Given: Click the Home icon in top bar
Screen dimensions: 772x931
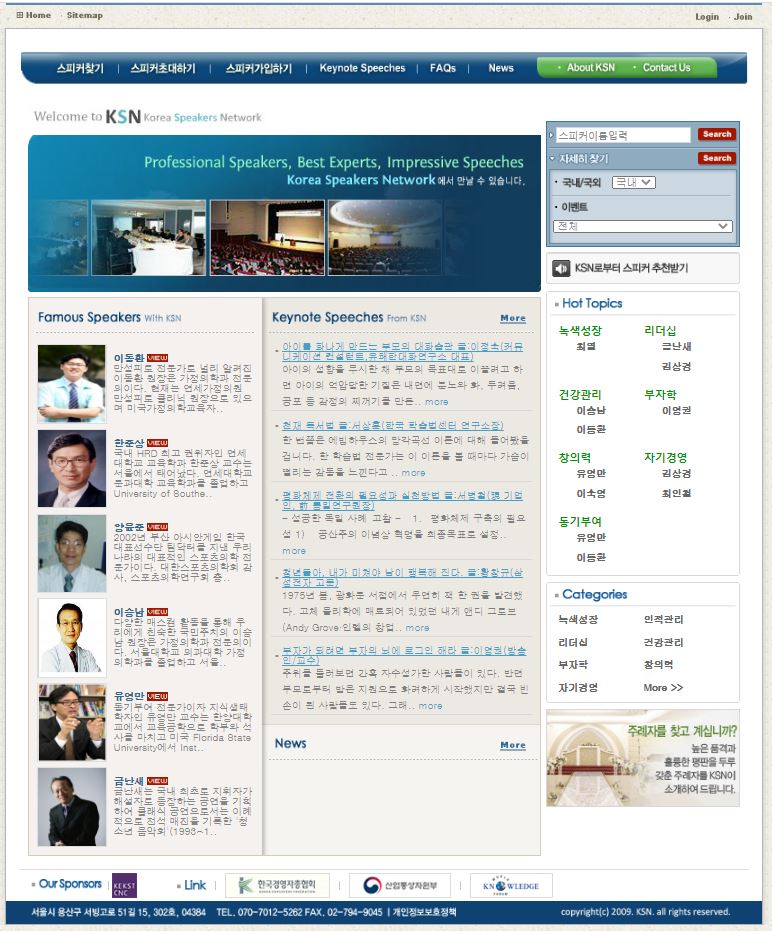Looking at the screenshot, I should point(20,15).
